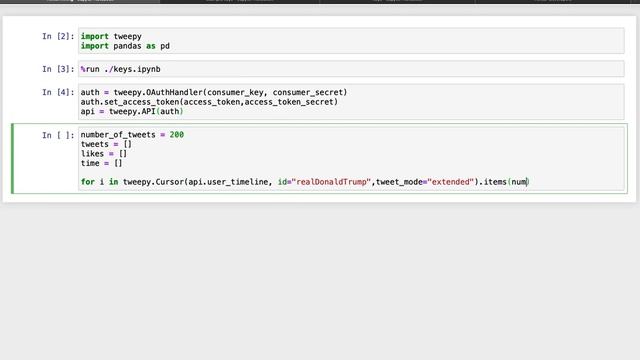Click the value 200 in the active cell

[177, 135]
